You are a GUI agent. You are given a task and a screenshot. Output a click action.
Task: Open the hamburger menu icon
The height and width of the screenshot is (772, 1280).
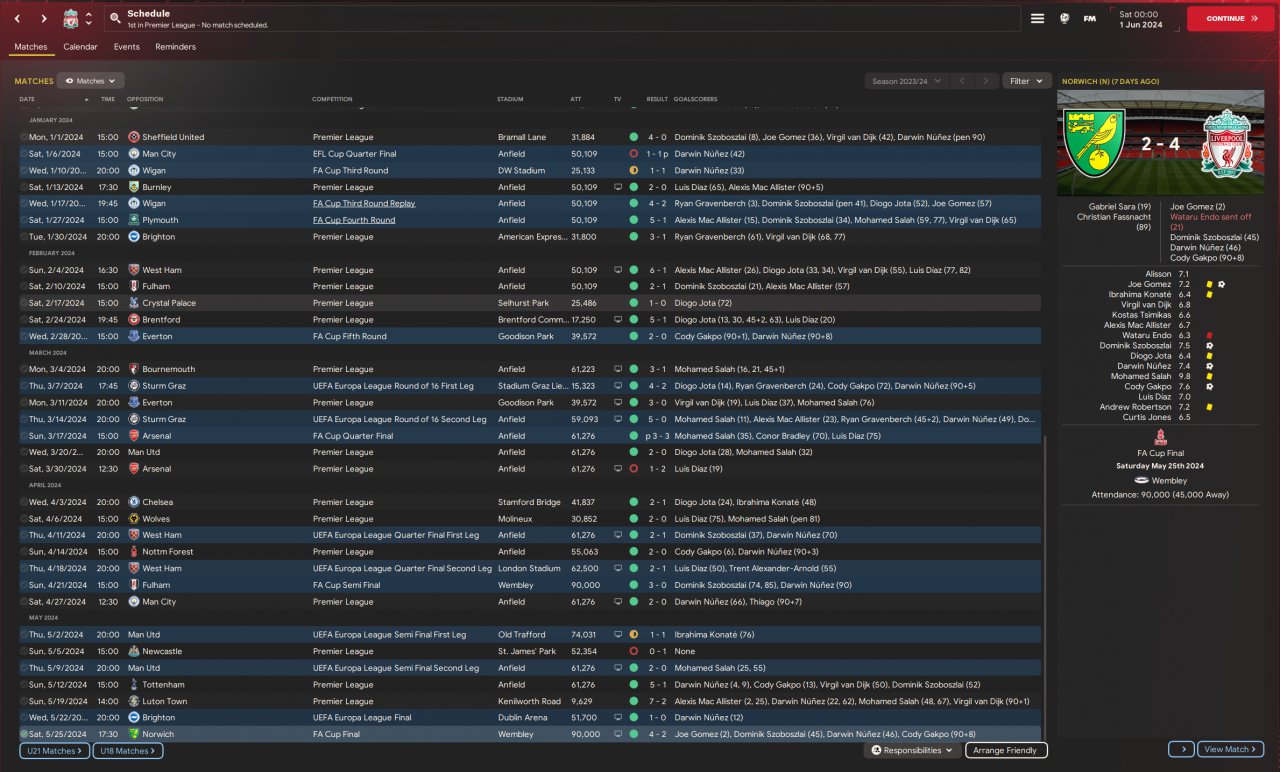1038,18
